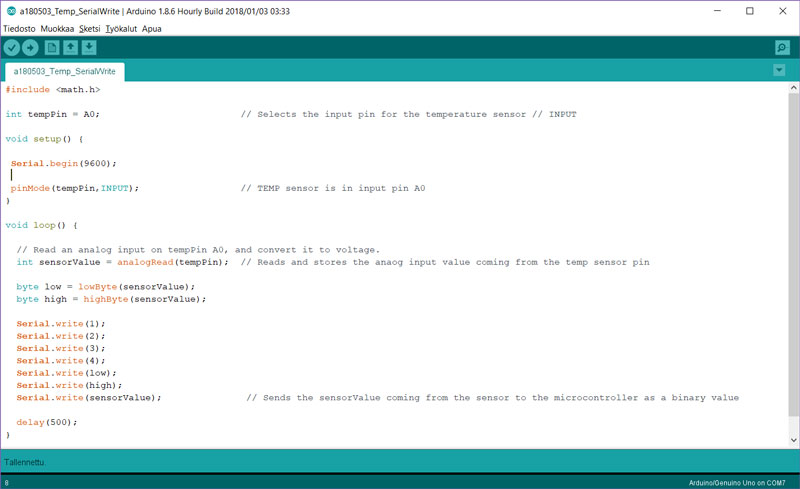Open the Serial Monitor magnifier icon
800x489 pixels.
[782, 47]
